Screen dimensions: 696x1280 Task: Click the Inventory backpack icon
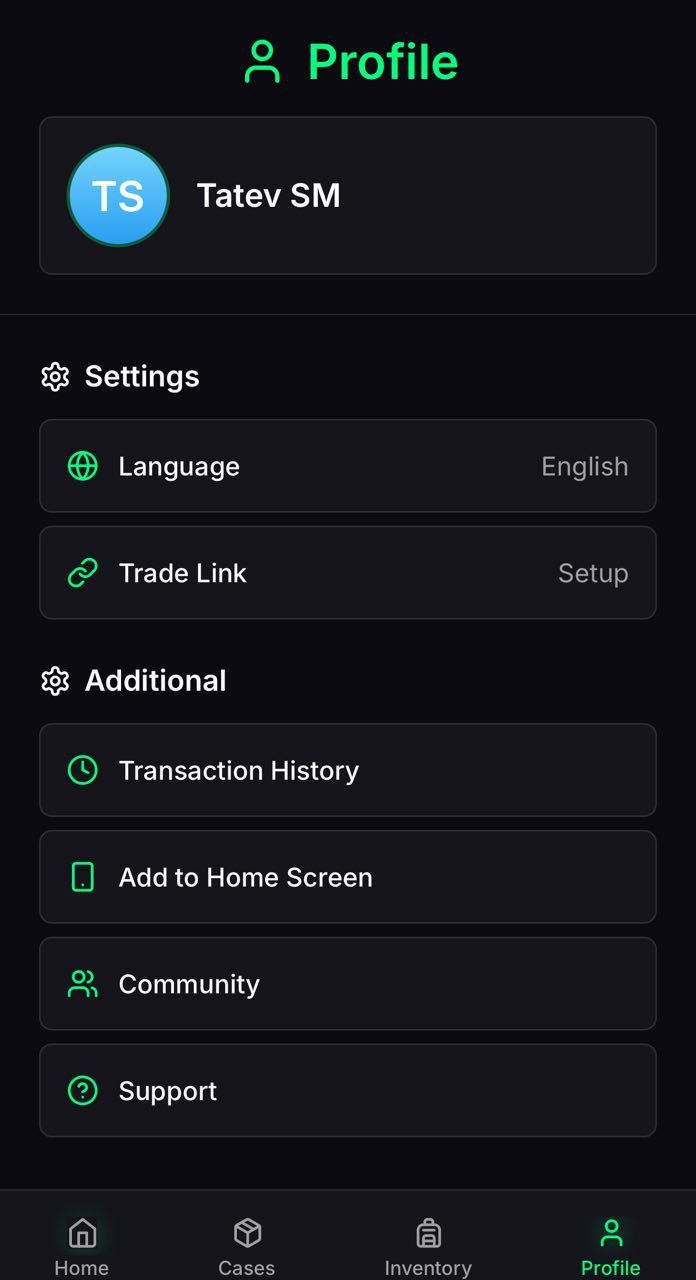pos(428,1232)
